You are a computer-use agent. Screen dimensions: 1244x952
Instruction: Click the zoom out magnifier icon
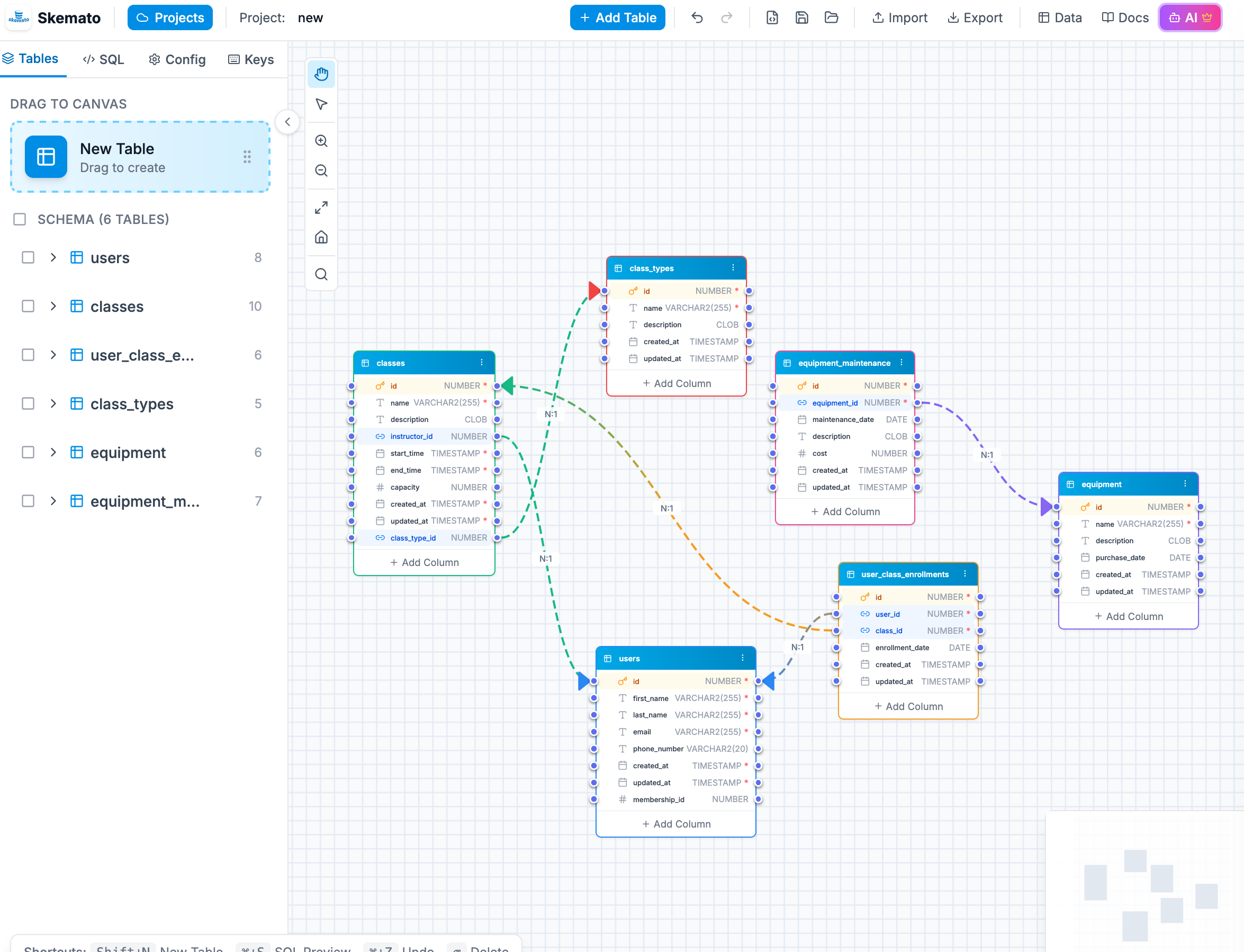pyautogui.click(x=321, y=170)
